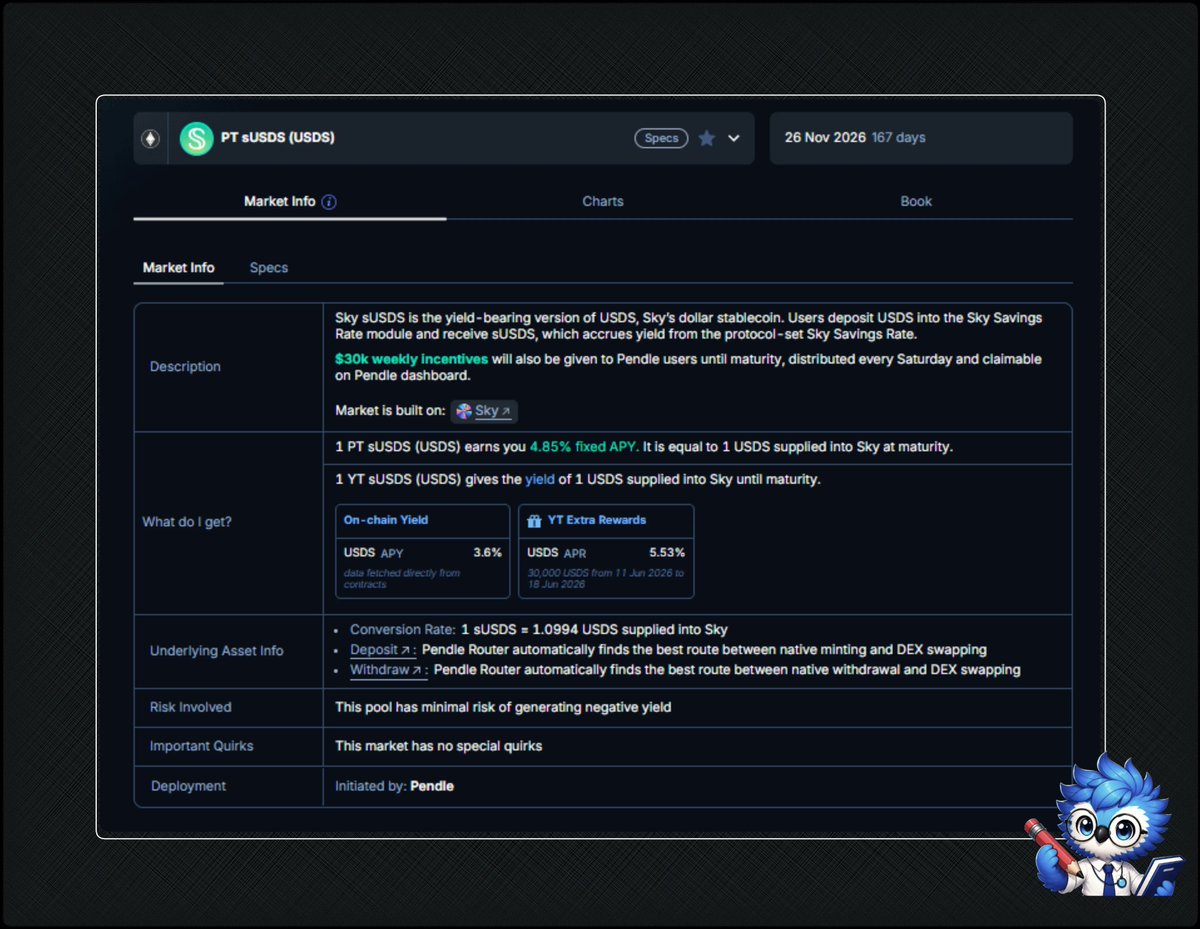This screenshot has height=929, width=1200.
Task: Select the Market Info sub-tab
Action: click(x=179, y=268)
